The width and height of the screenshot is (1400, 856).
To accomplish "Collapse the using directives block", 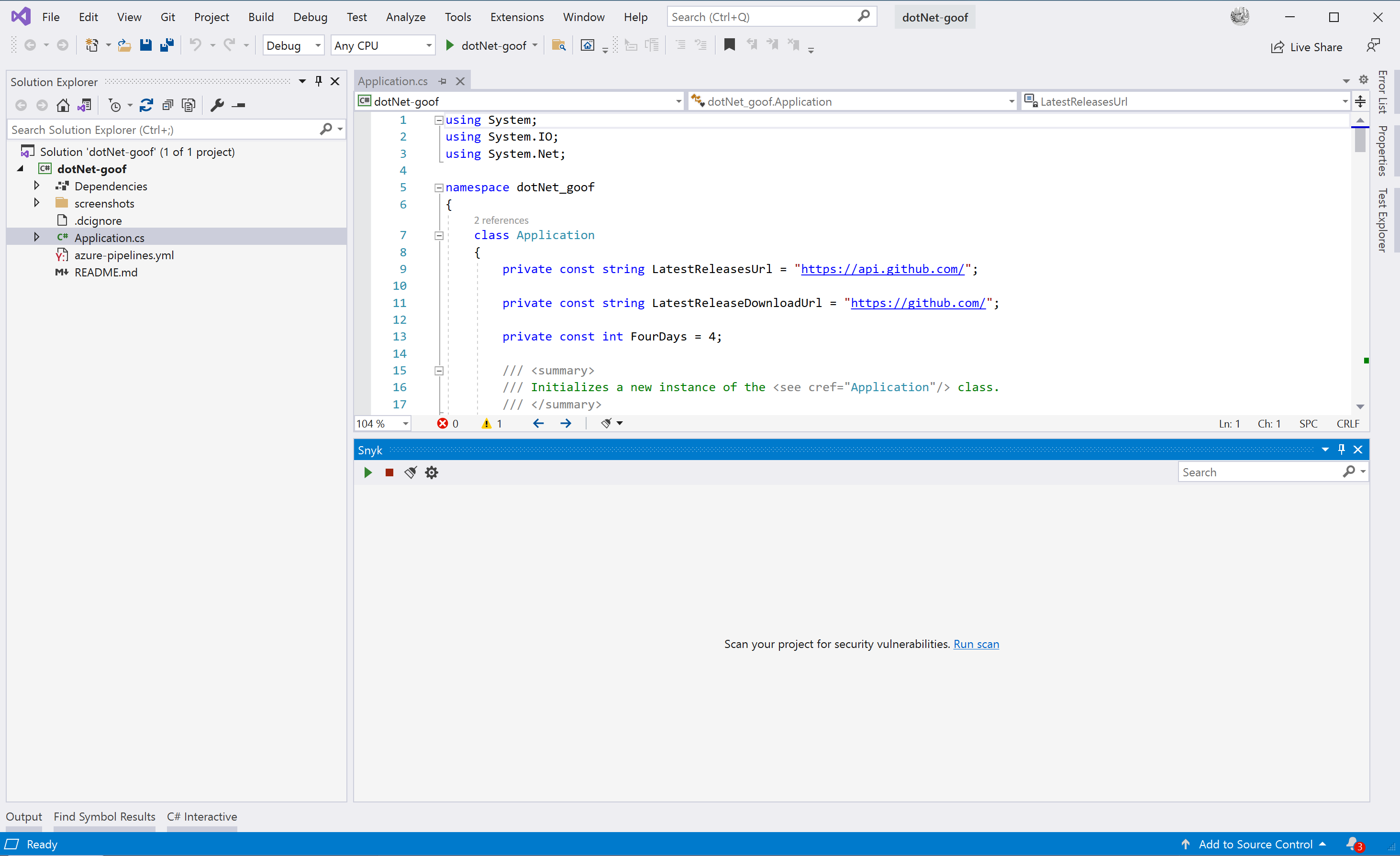I will (x=439, y=120).
